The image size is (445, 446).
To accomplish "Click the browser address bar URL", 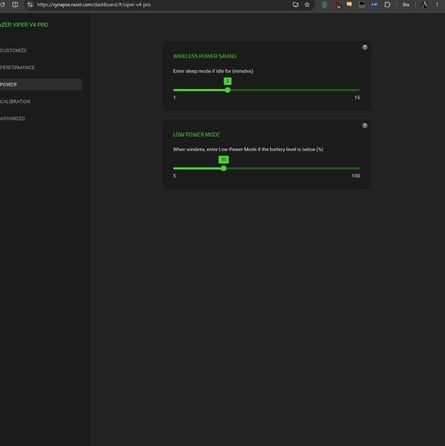I will [x=94, y=5].
